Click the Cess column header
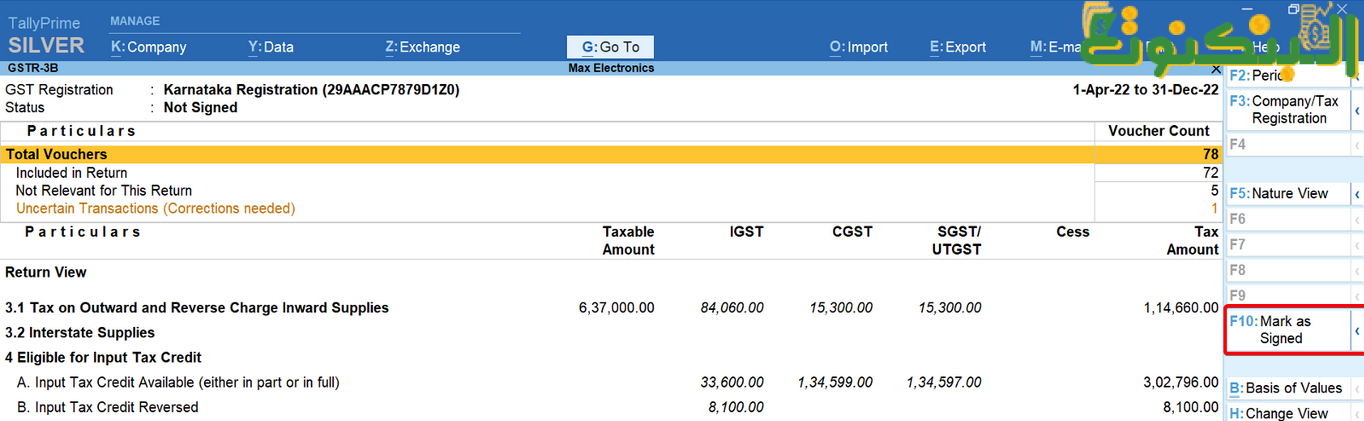 (1073, 231)
